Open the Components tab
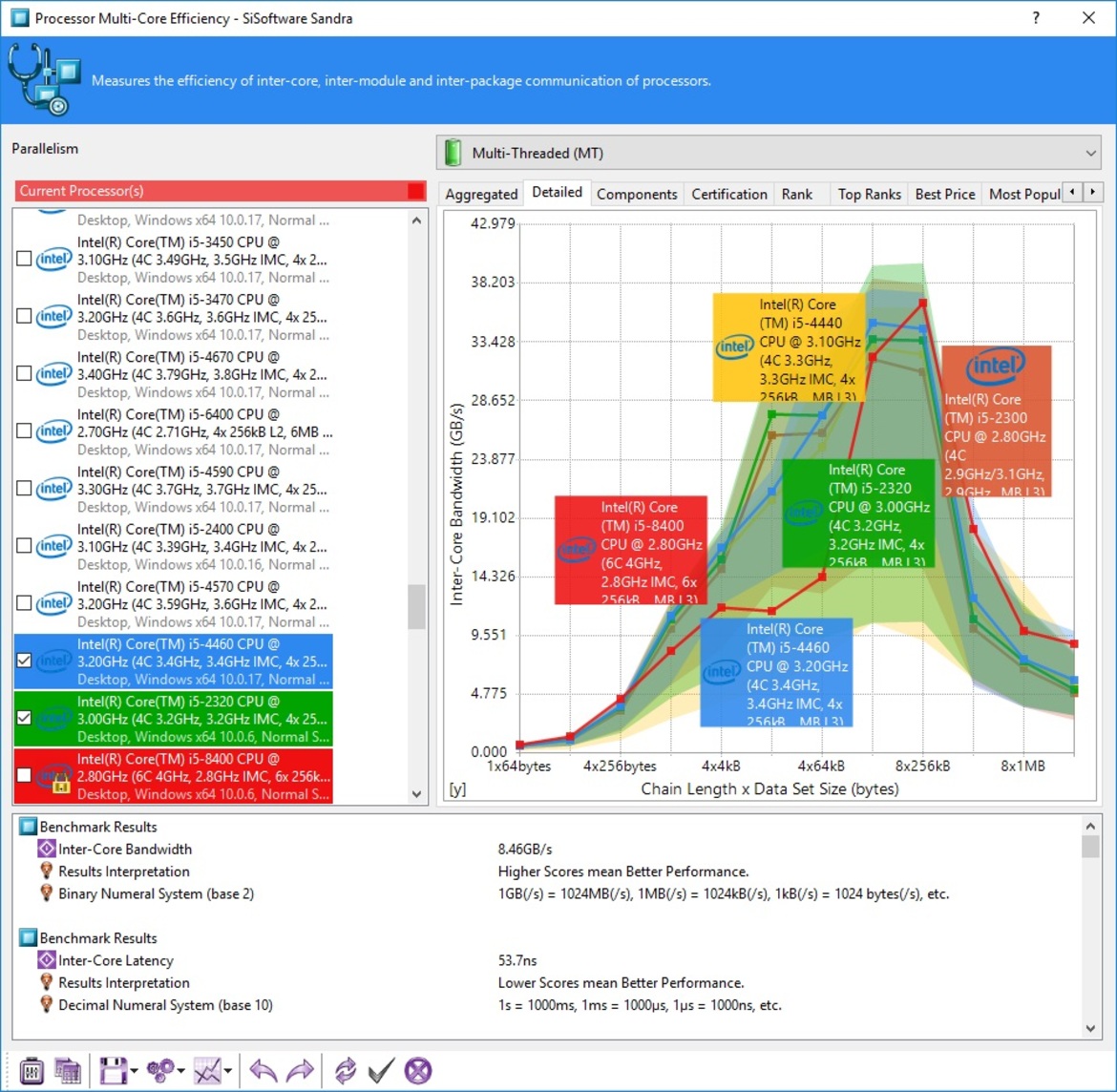This screenshot has height=1092, width=1117. [637, 195]
